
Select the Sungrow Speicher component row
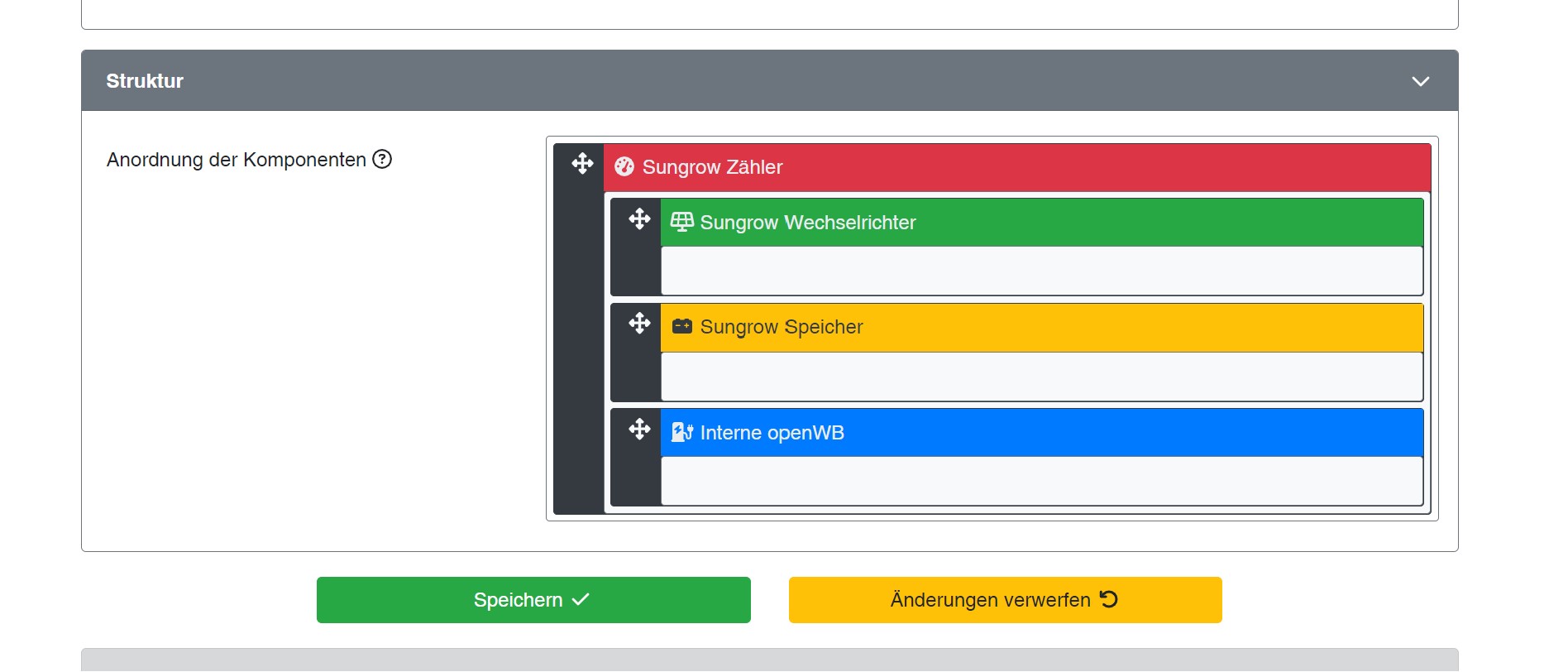(x=1041, y=328)
